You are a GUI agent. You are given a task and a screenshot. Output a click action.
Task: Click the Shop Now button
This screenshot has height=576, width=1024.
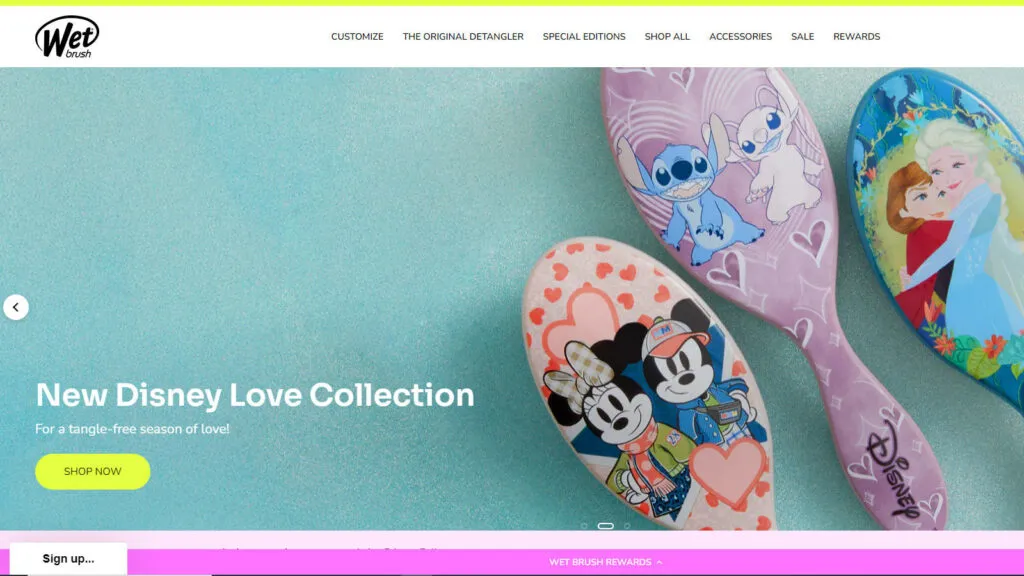point(93,472)
